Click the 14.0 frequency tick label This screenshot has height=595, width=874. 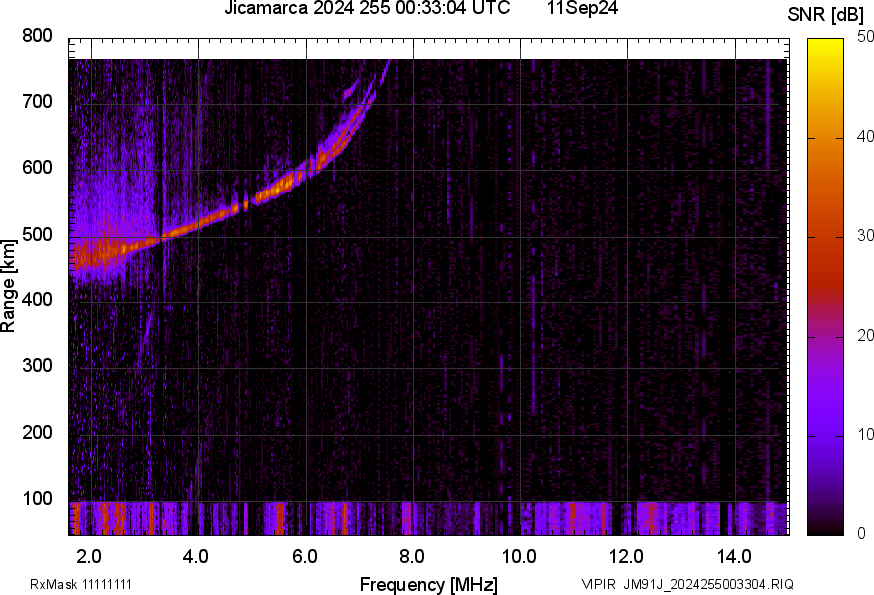tap(734, 555)
